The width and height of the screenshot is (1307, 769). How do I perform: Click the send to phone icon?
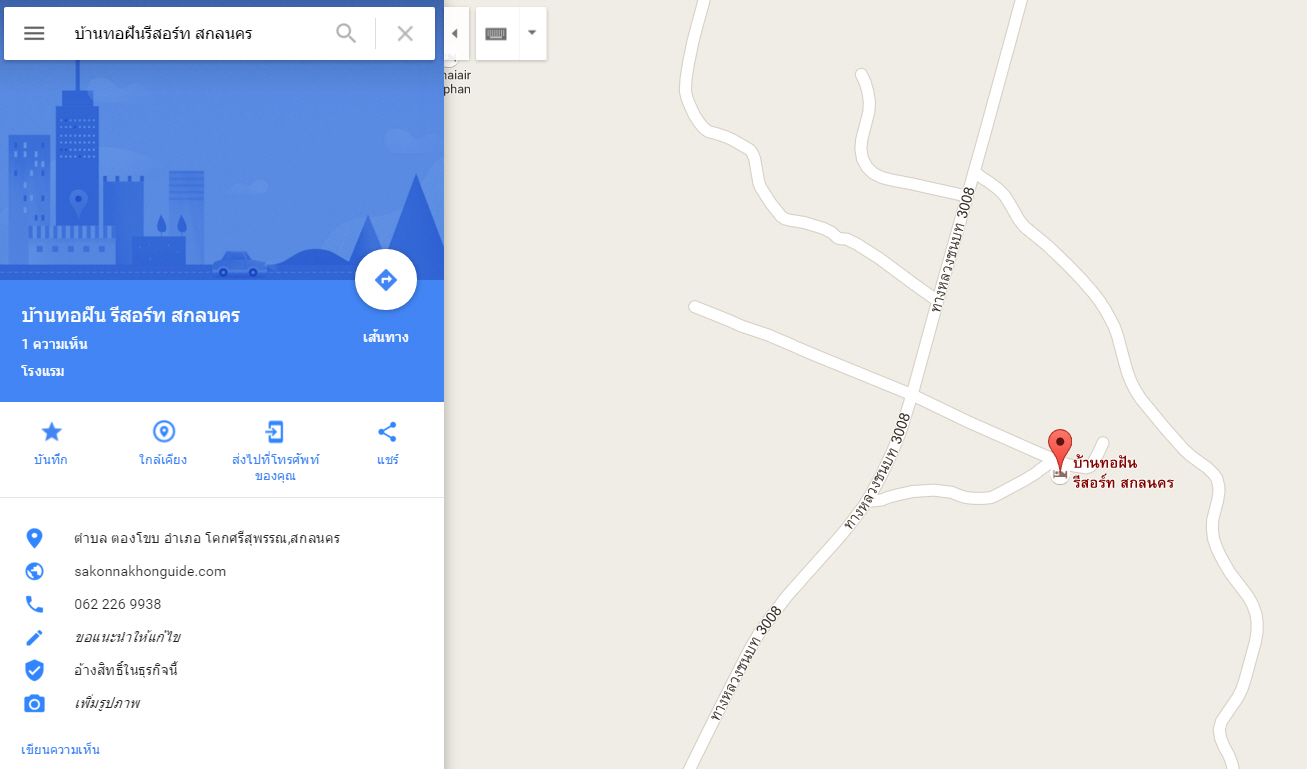(x=275, y=432)
